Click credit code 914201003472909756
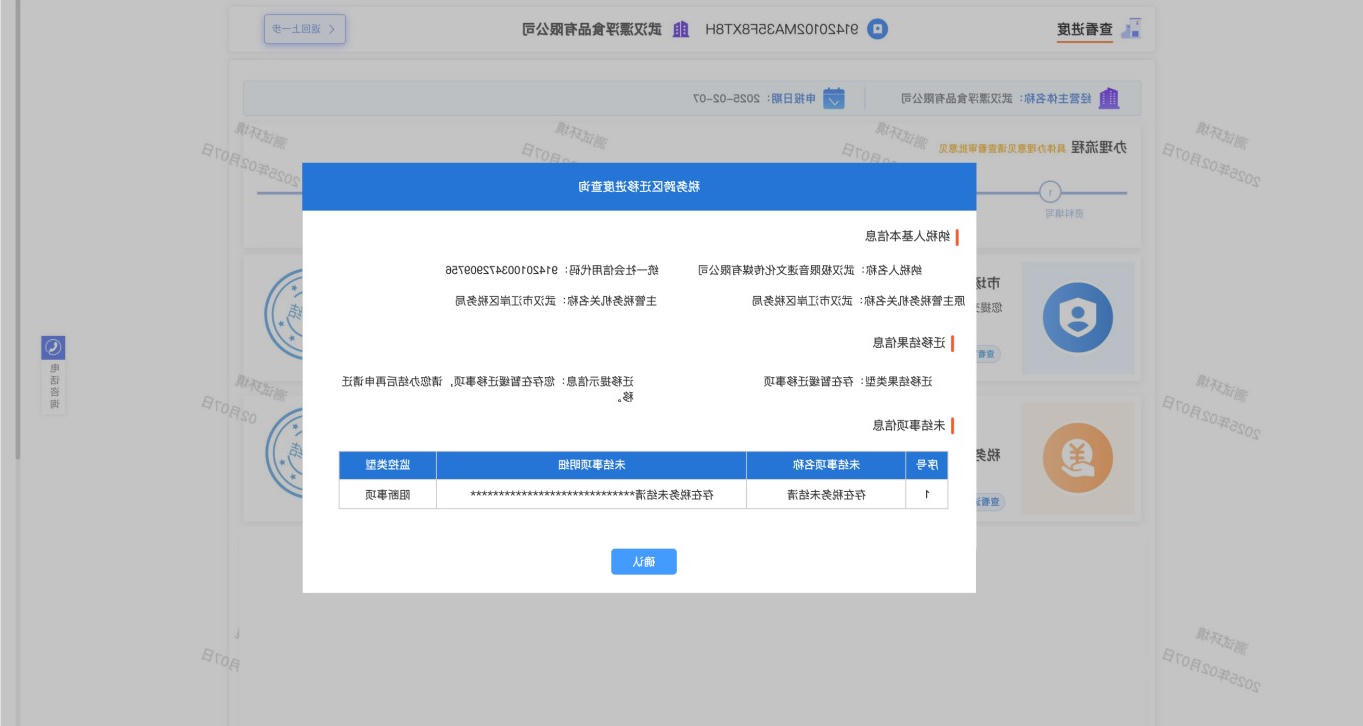 coord(502,270)
